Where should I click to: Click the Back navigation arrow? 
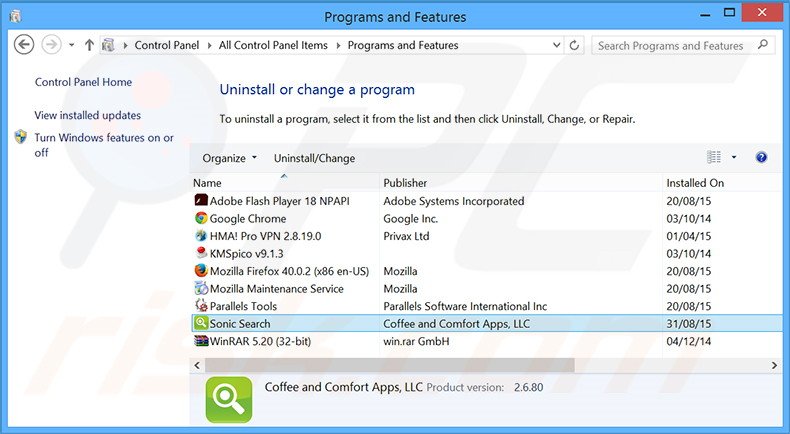[x=24, y=45]
